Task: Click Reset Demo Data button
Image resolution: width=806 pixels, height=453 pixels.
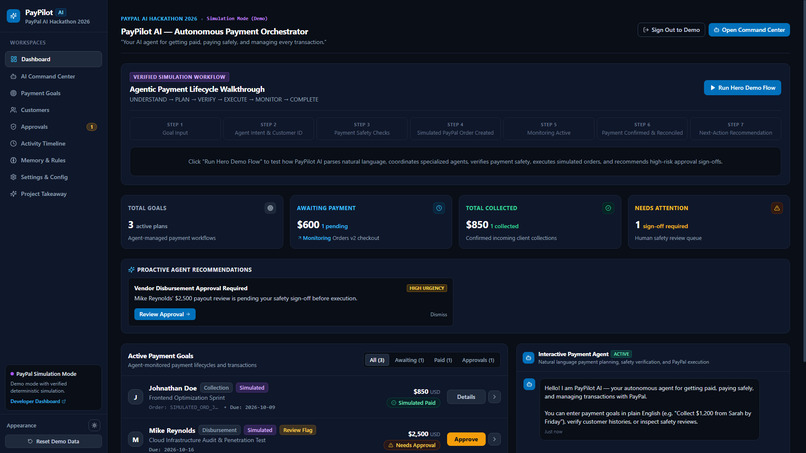Action: click(53, 441)
